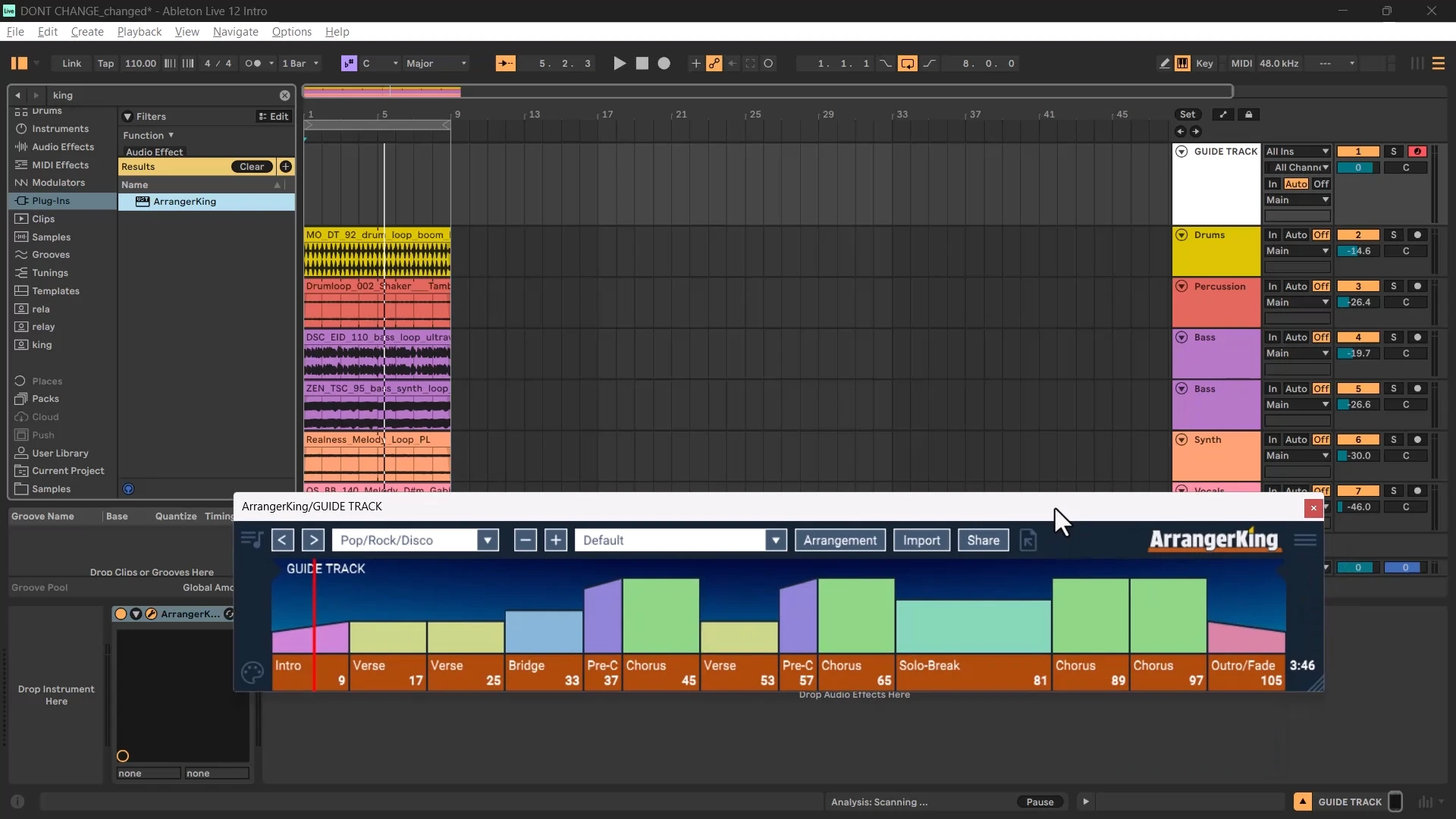
Task: Open the ArrangerKing color palette icon
Action: click(x=253, y=673)
